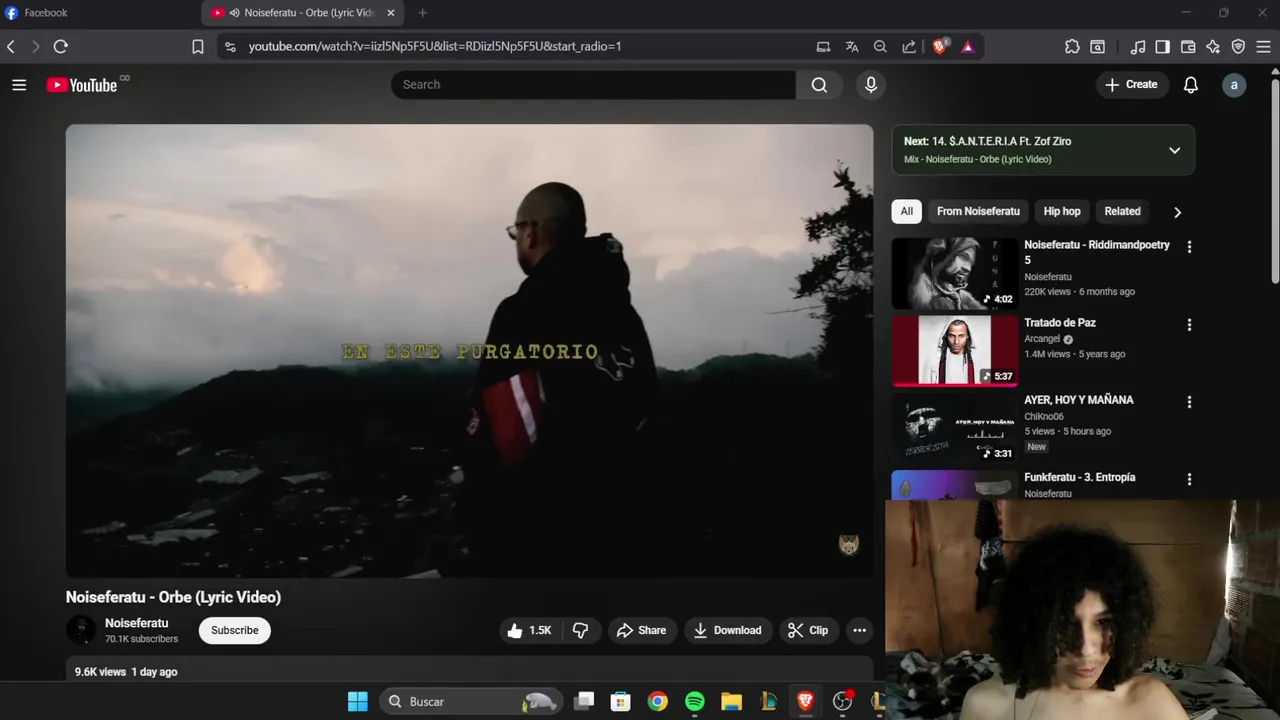Click the zoom magnifier icon in address bar
This screenshot has height=720, width=1280.
click(x=880, y=46)
